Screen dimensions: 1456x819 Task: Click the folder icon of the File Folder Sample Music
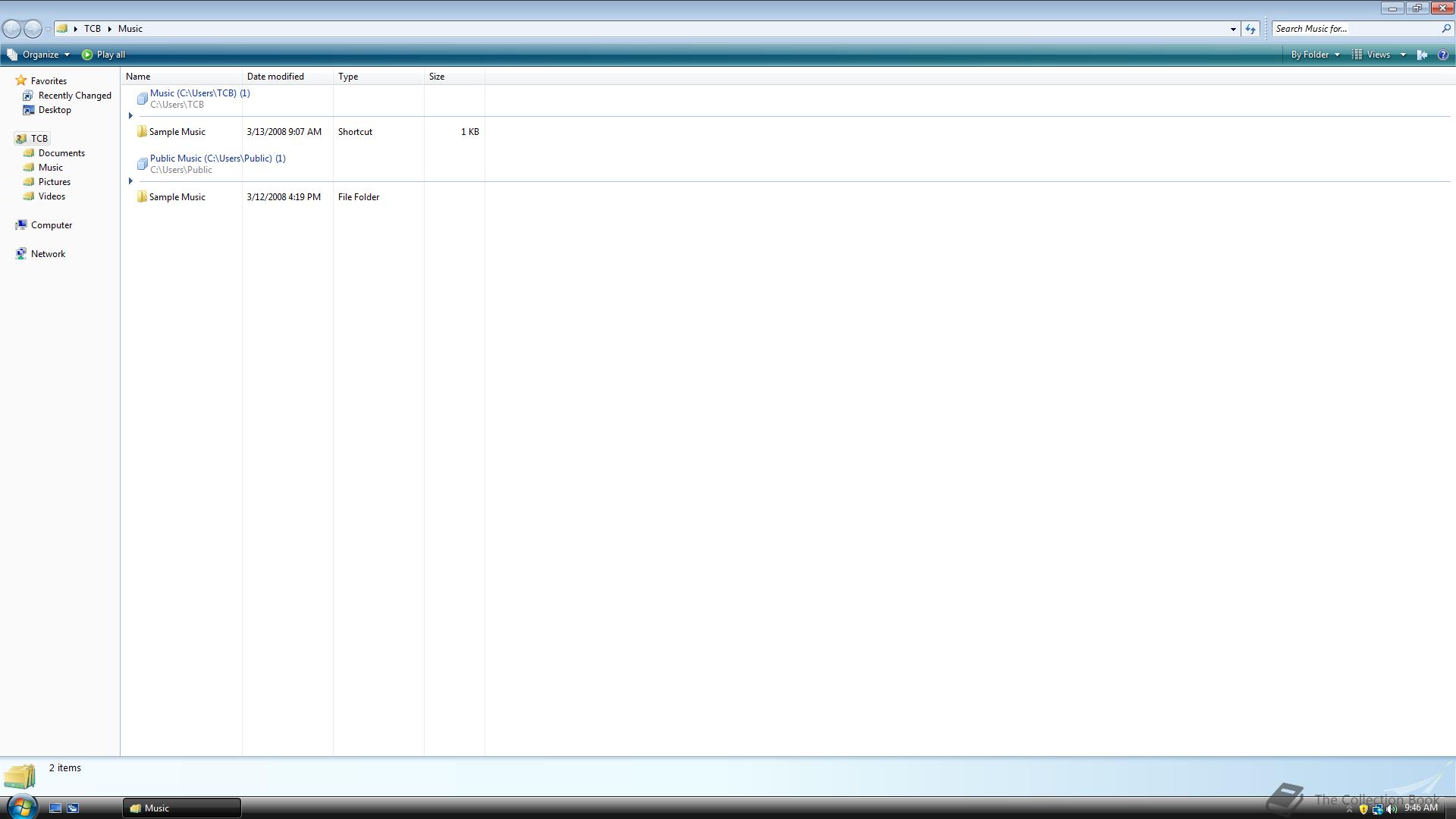pos(142,197)
